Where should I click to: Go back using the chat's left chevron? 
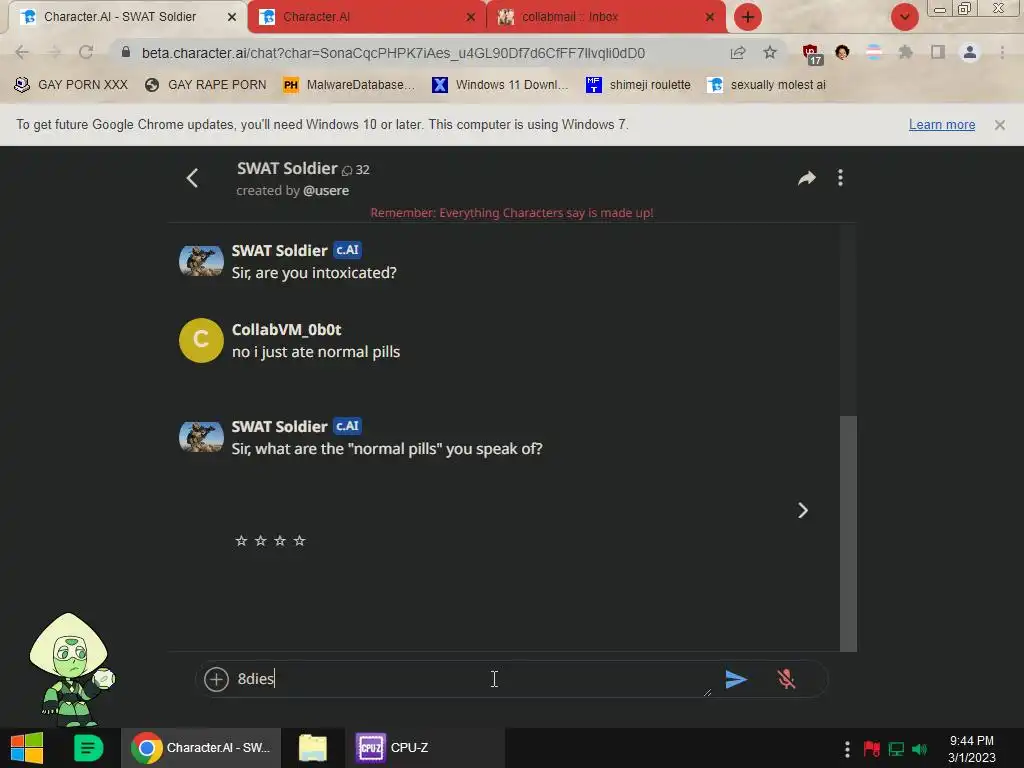click(192, 178)
